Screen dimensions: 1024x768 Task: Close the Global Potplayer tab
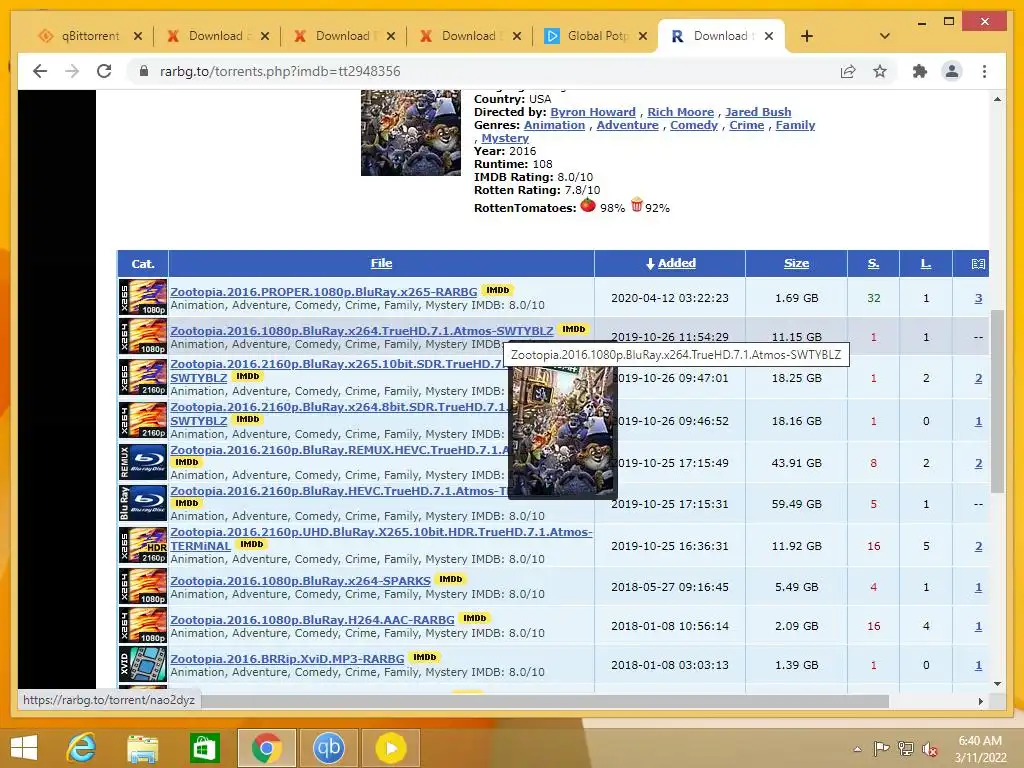click(643, 36)
